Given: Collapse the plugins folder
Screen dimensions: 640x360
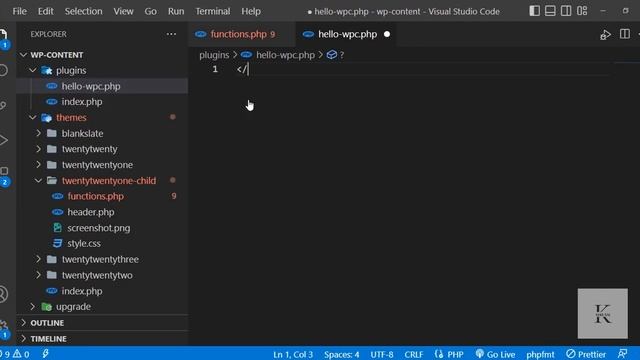Looking at the screenshot, I should pos(33,71).
